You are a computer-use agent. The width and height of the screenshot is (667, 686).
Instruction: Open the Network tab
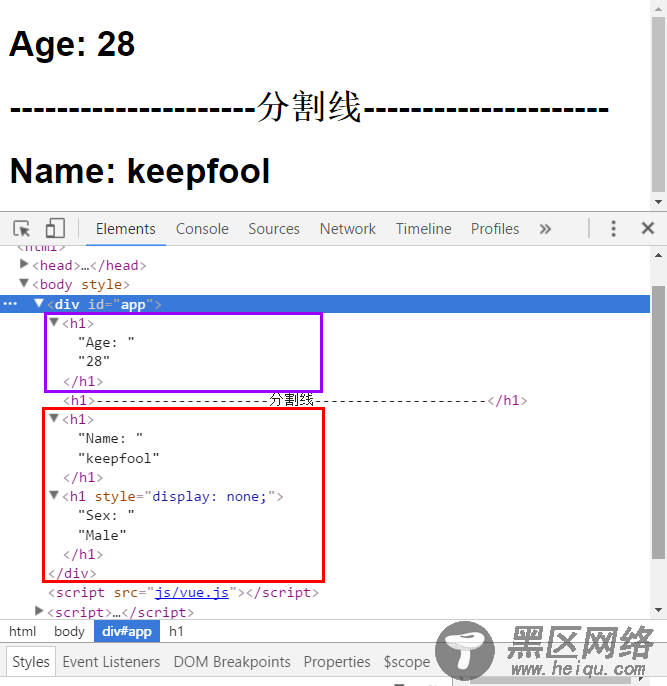pyautogui.click(x=348, y=229)
